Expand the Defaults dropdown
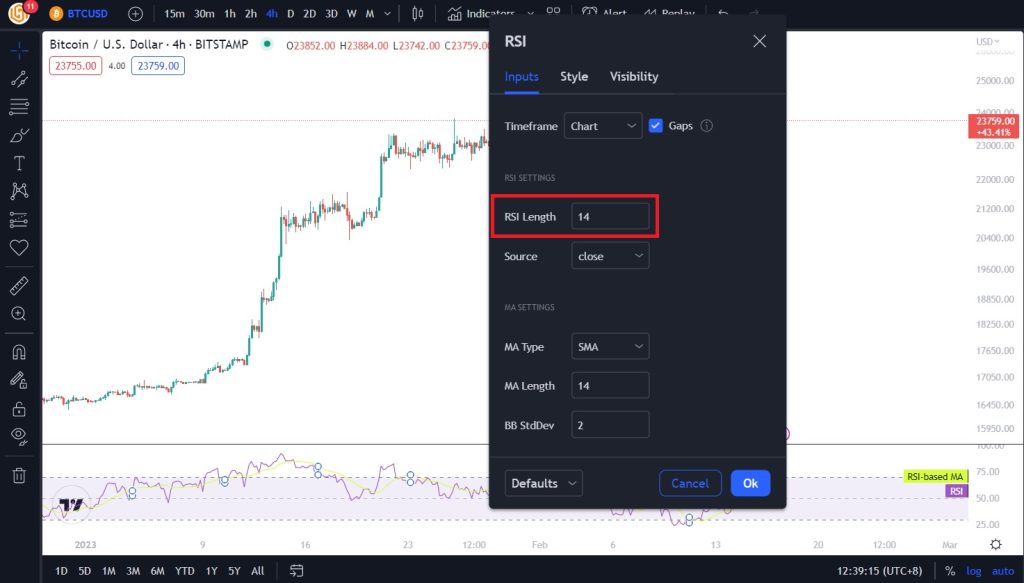Image resolution: width=1024 pixels, height=583 pixels. [x=543, y=483]
